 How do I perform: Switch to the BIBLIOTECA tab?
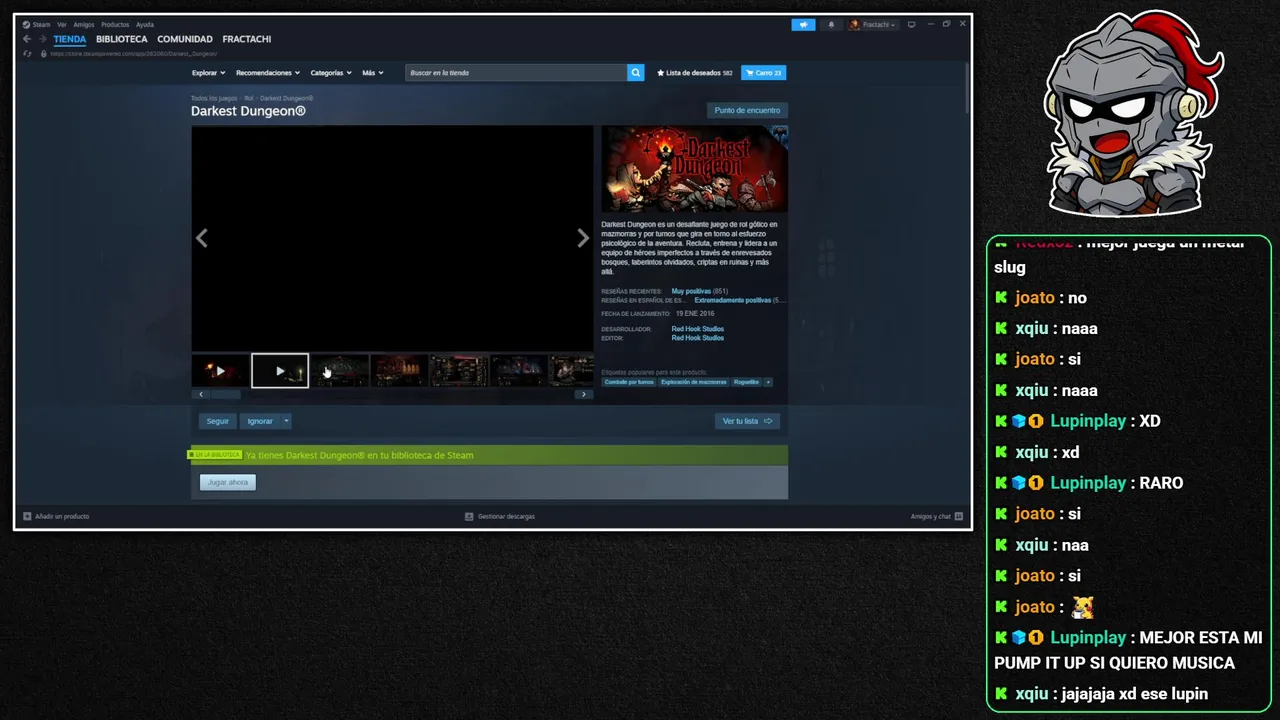click(x=122, y=39)
